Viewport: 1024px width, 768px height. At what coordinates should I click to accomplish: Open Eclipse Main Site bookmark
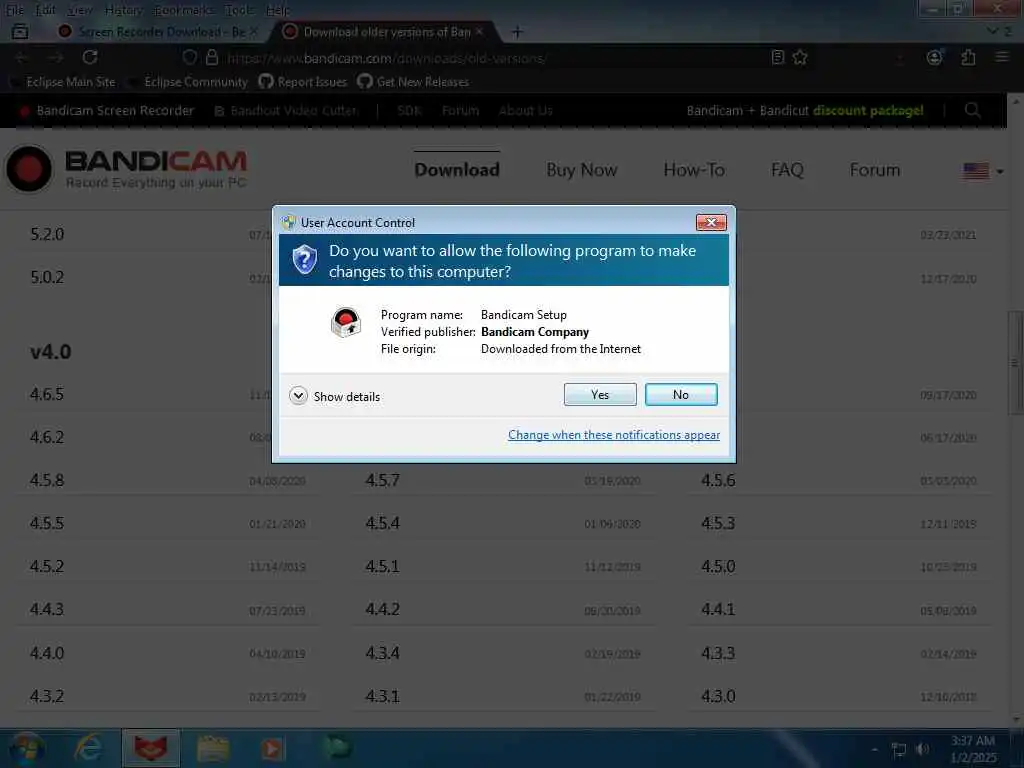point(63,82)
